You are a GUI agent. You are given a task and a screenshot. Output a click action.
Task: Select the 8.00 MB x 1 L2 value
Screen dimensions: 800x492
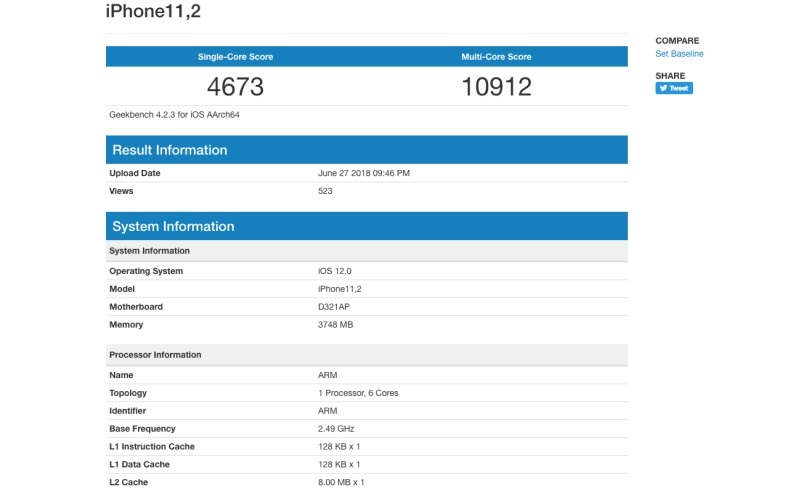(x=341, y=482)
